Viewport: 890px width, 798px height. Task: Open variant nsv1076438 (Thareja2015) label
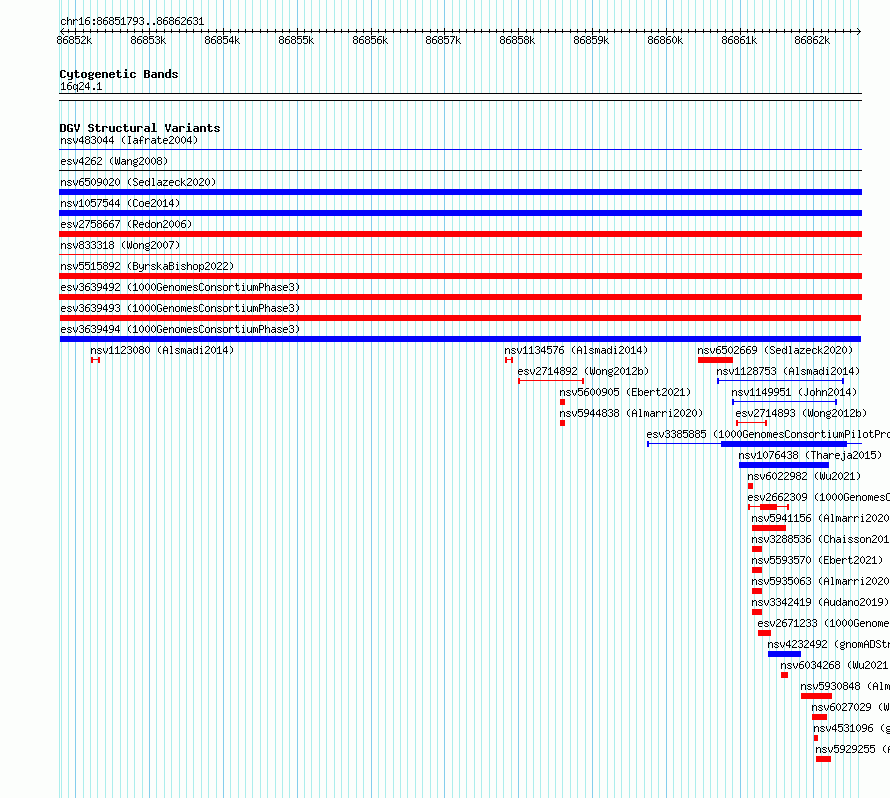[810, 455]
